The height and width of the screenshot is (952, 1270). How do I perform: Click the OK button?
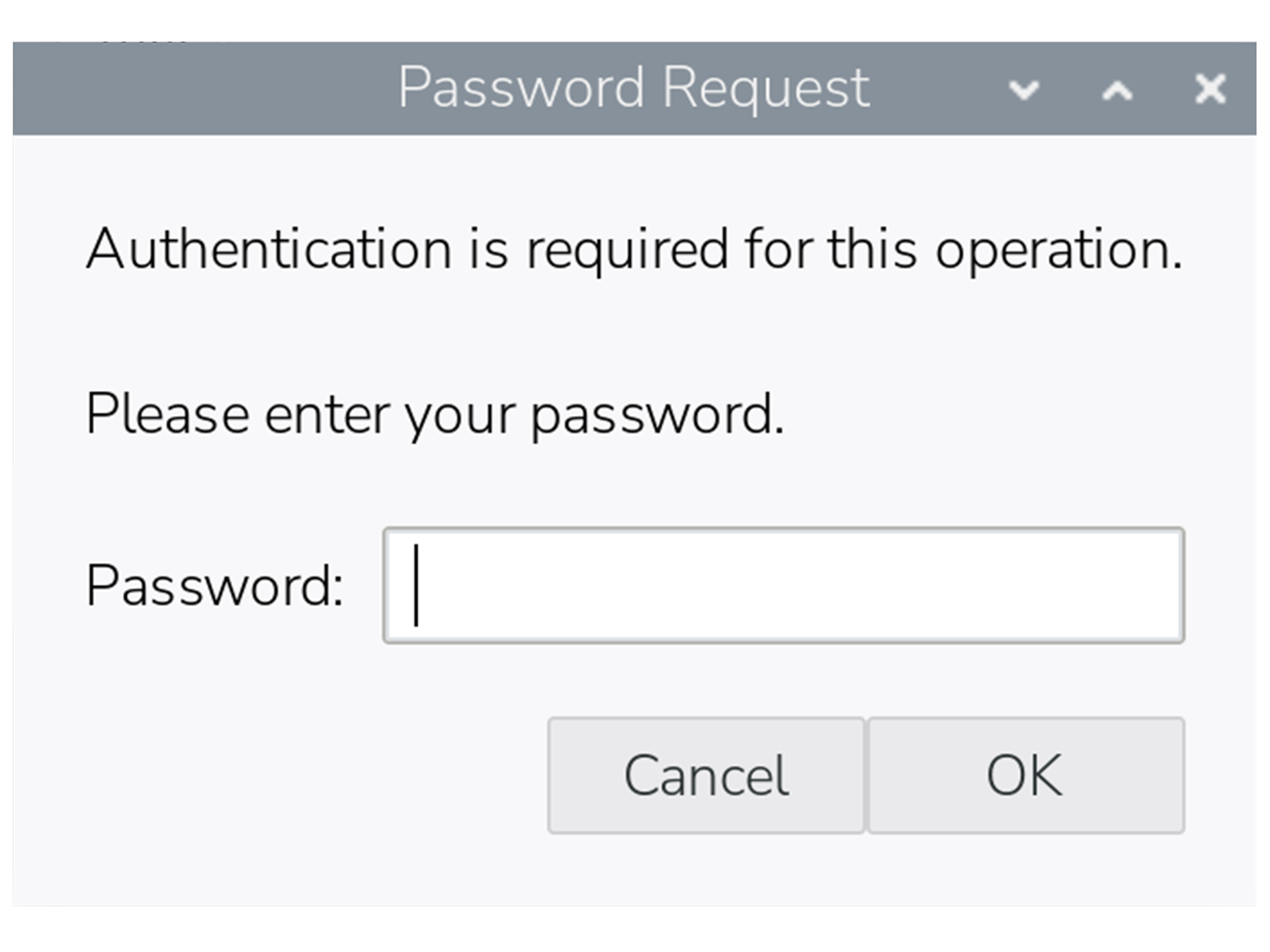click(x=1025, y=775)
